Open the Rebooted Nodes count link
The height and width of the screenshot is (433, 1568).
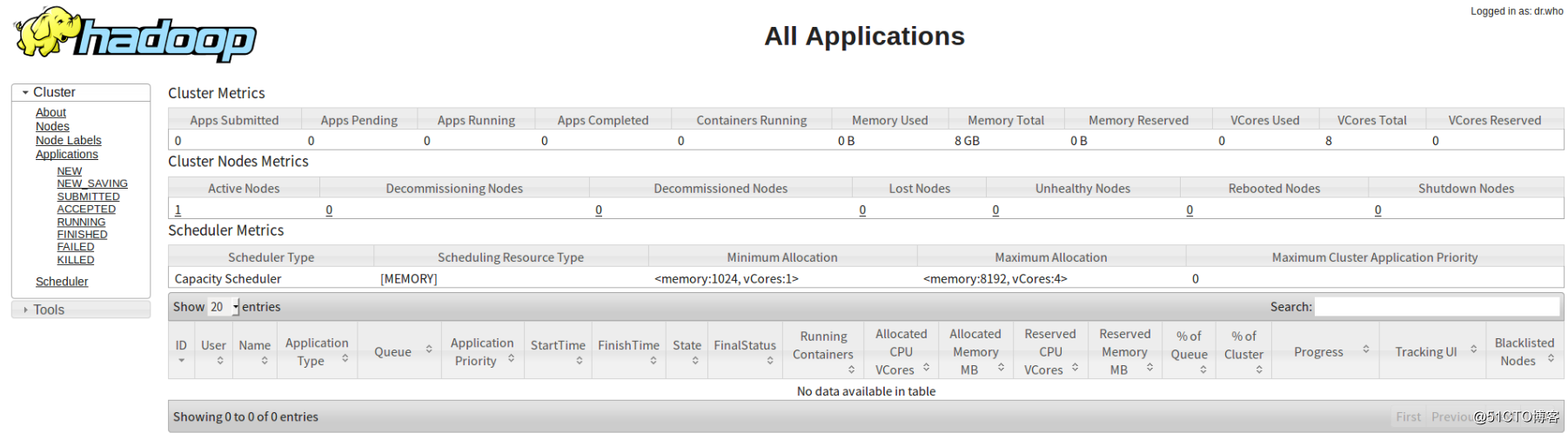[x=1189, y=210]
